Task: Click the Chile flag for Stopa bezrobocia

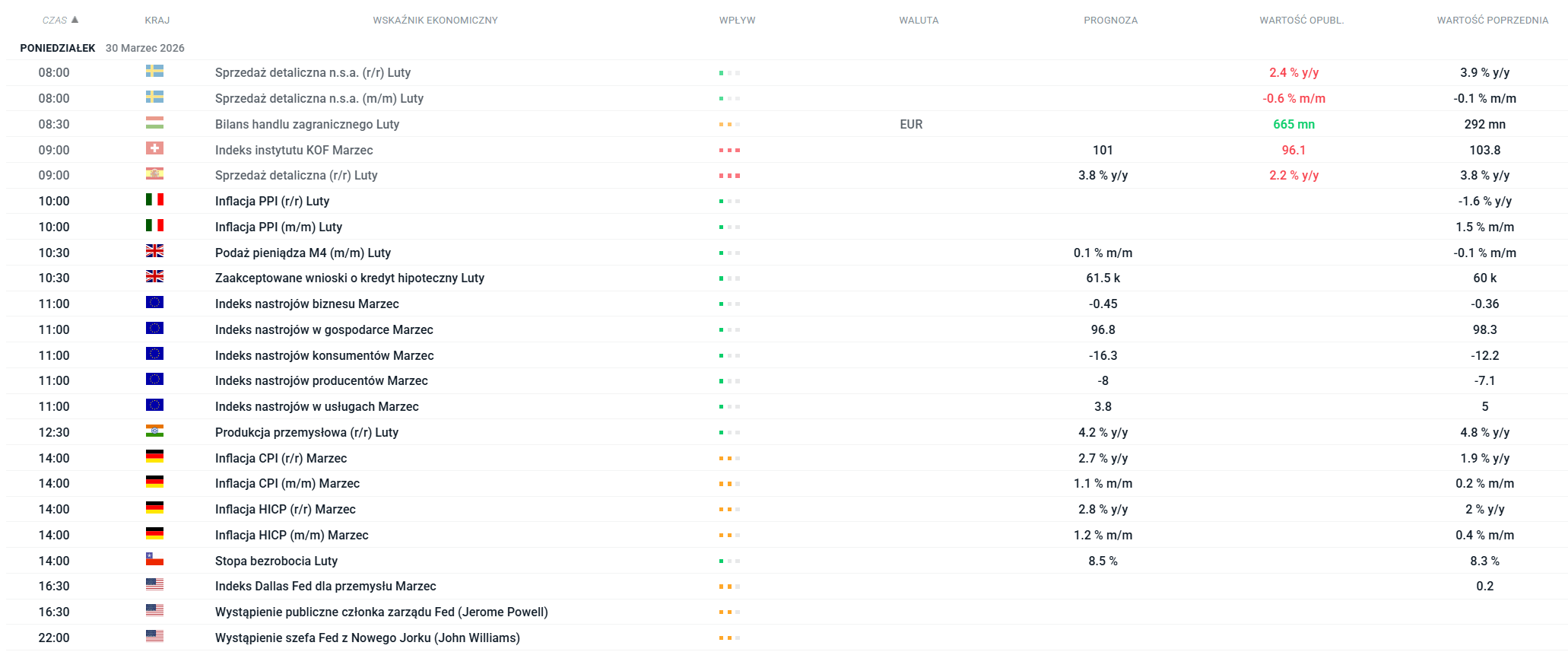Action: [154, 560]
